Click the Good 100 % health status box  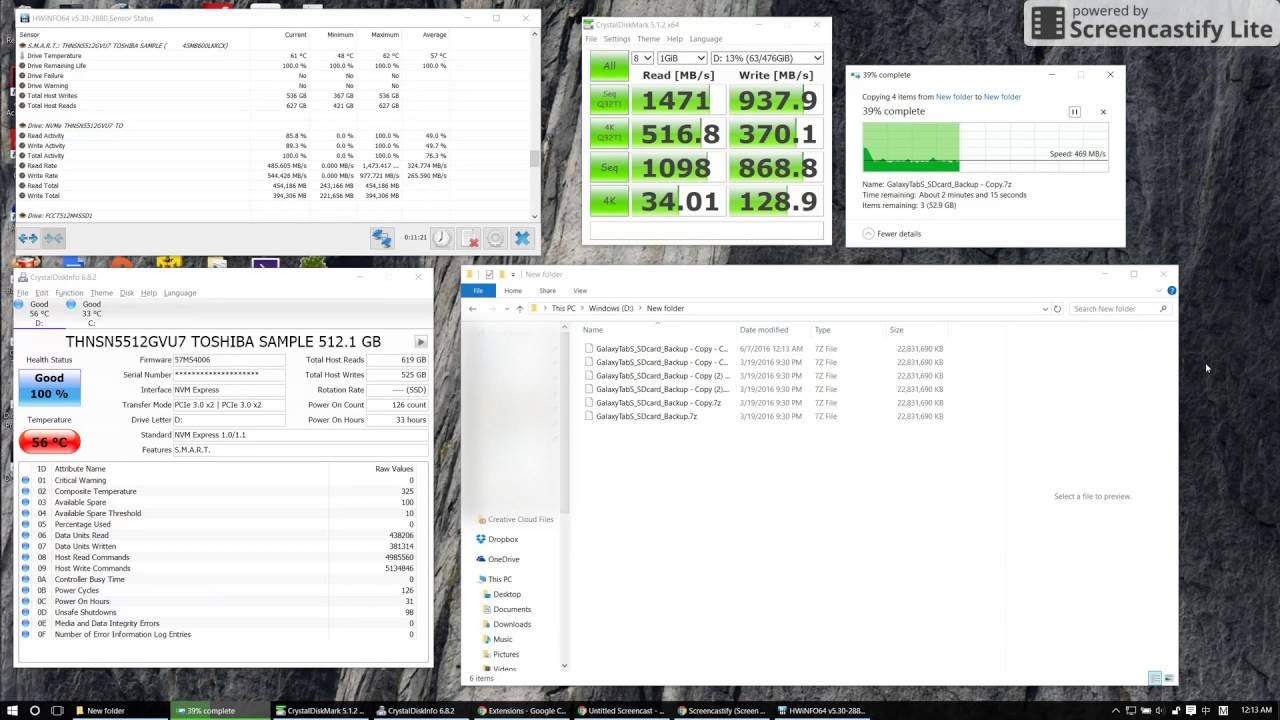pos(49,386)
